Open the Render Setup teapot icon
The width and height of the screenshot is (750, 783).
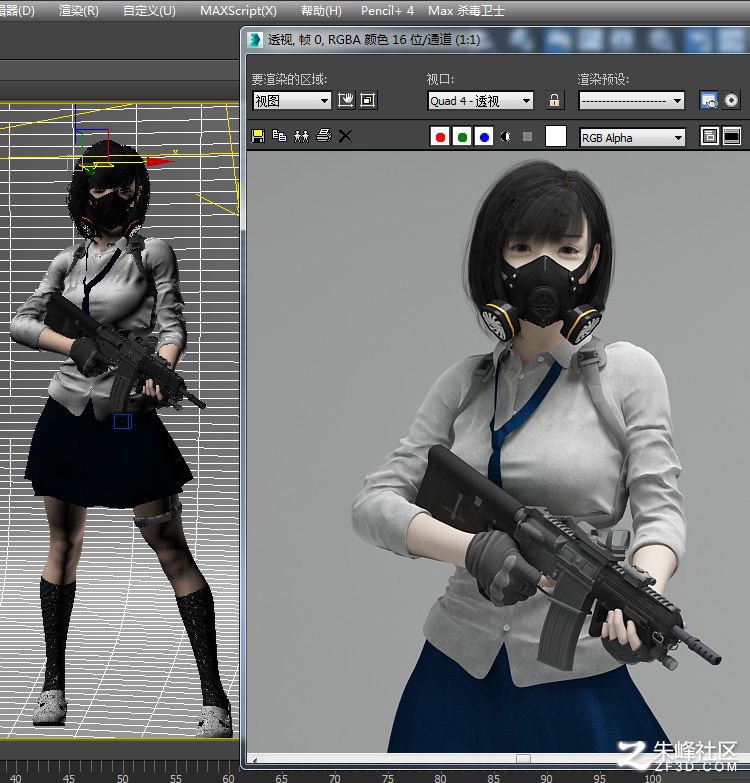pyautogui.click(x=709, y=100)
